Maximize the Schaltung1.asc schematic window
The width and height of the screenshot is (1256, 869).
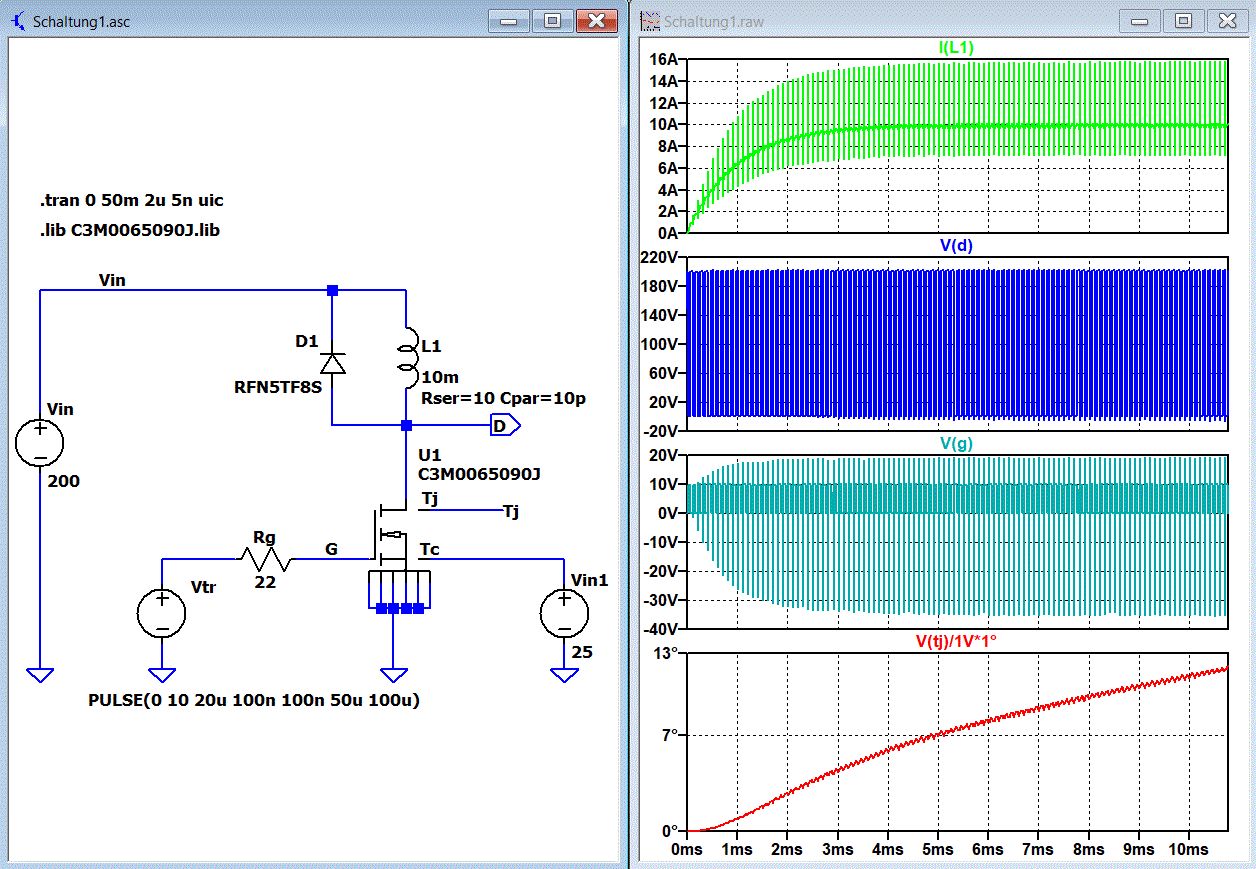pyautogui.click(x=552, y=20)
